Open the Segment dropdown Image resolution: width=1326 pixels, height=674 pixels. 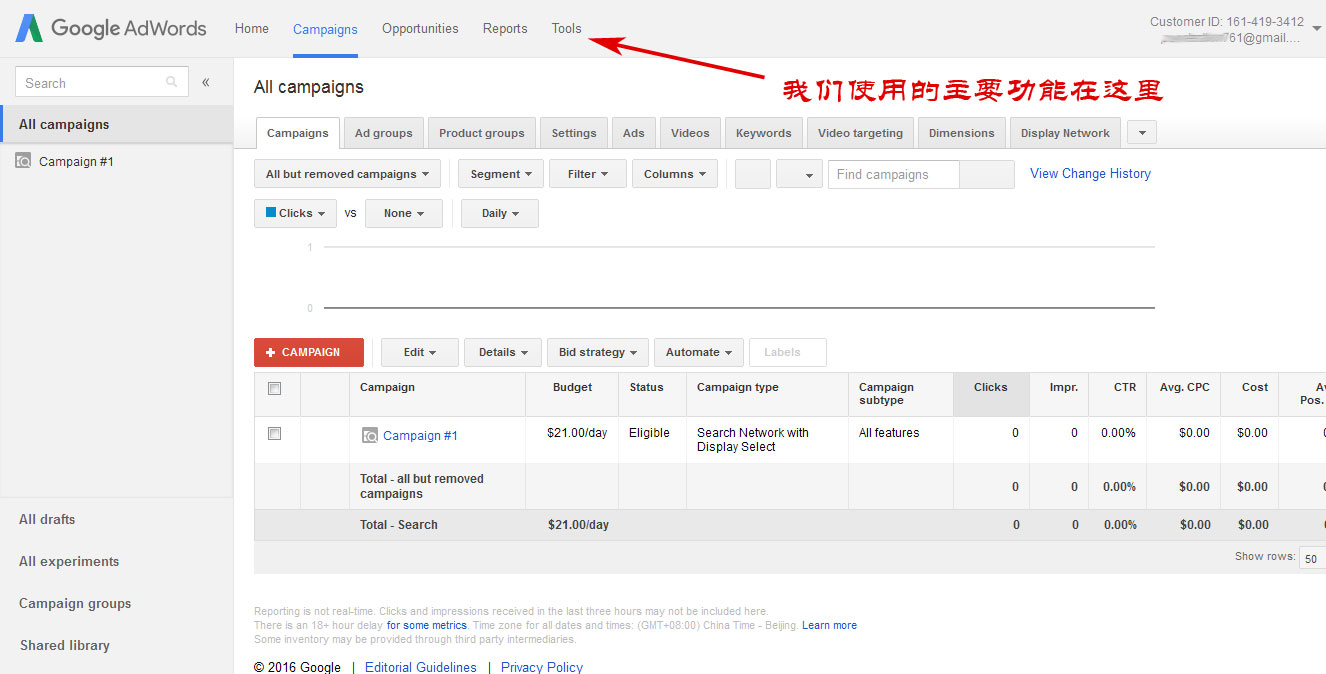click(501, 174)
